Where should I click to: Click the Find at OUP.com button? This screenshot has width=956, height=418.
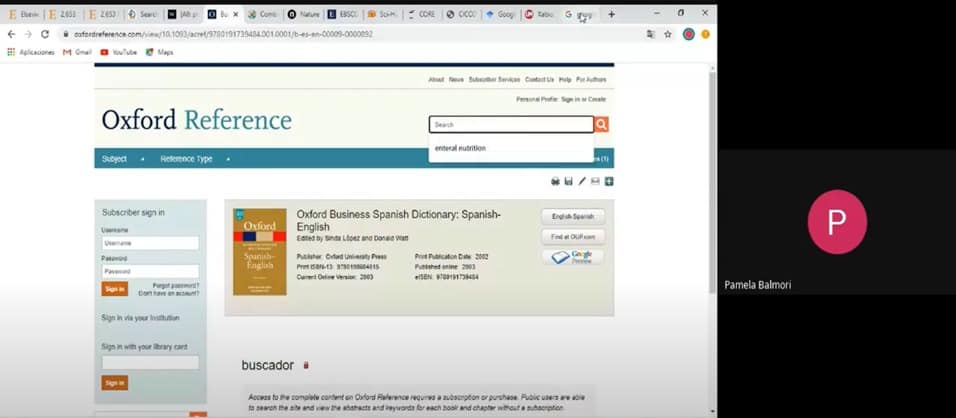pyautogui.click(x=573, y=237)
